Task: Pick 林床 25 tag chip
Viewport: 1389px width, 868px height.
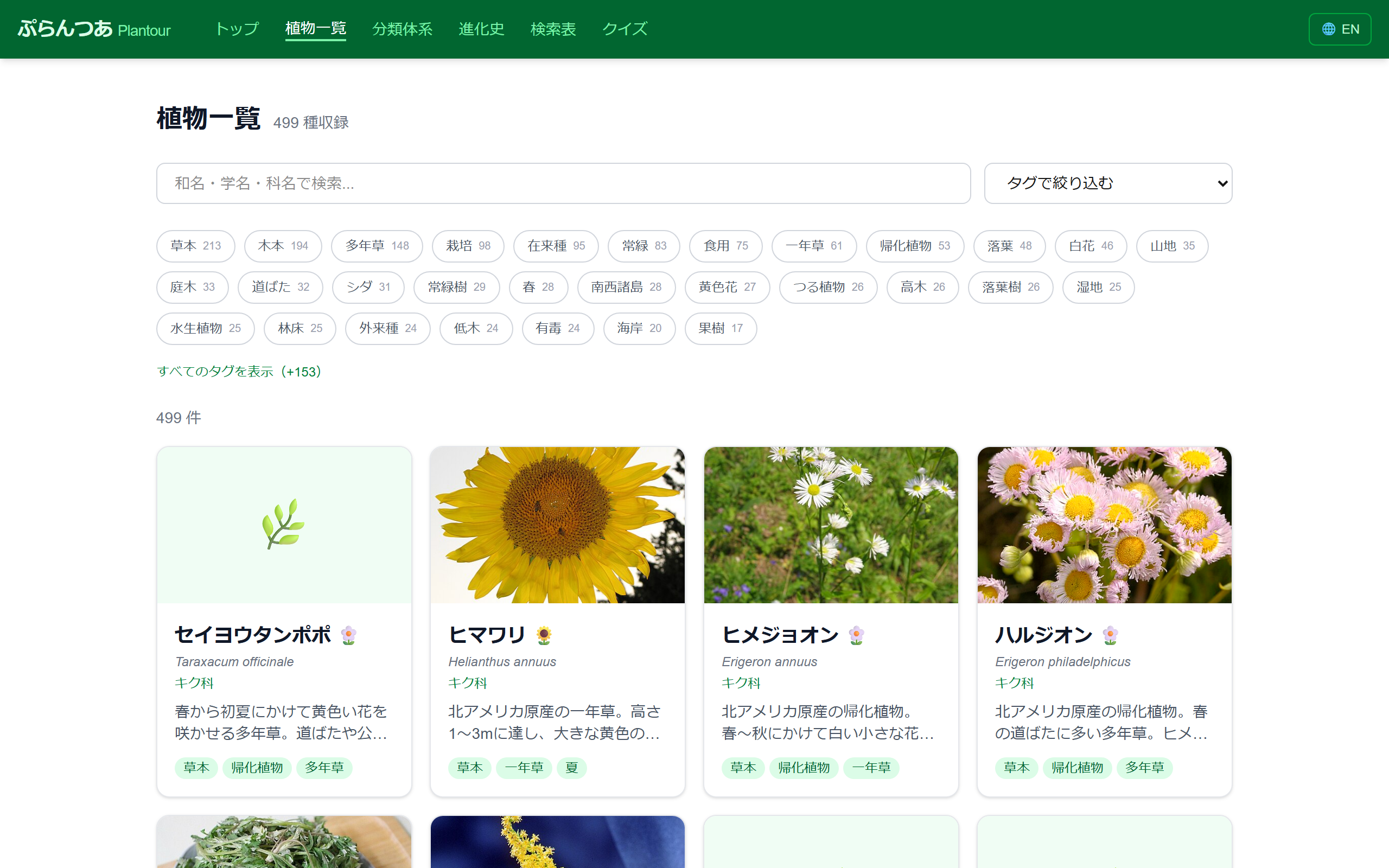Action: pyautogui.click(x=300, y=328)
